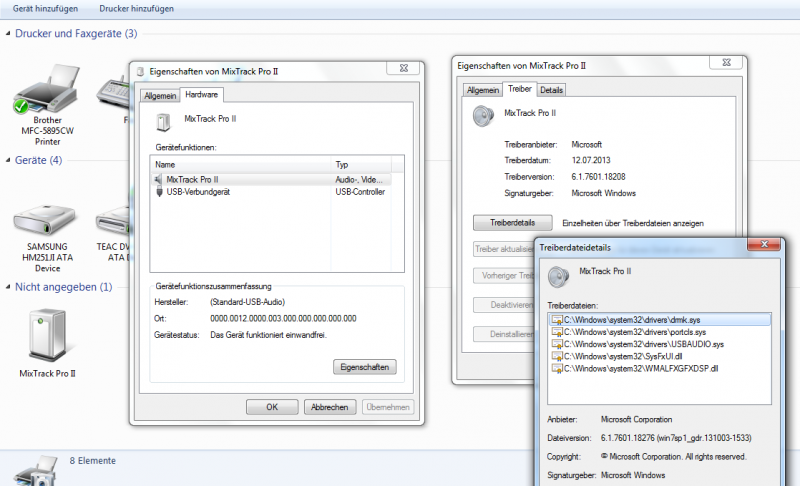Click the Treiberdatum value 12.07.2013
Image resolution: width=800 pixels, height=486 pixels.
click(591, 160)
